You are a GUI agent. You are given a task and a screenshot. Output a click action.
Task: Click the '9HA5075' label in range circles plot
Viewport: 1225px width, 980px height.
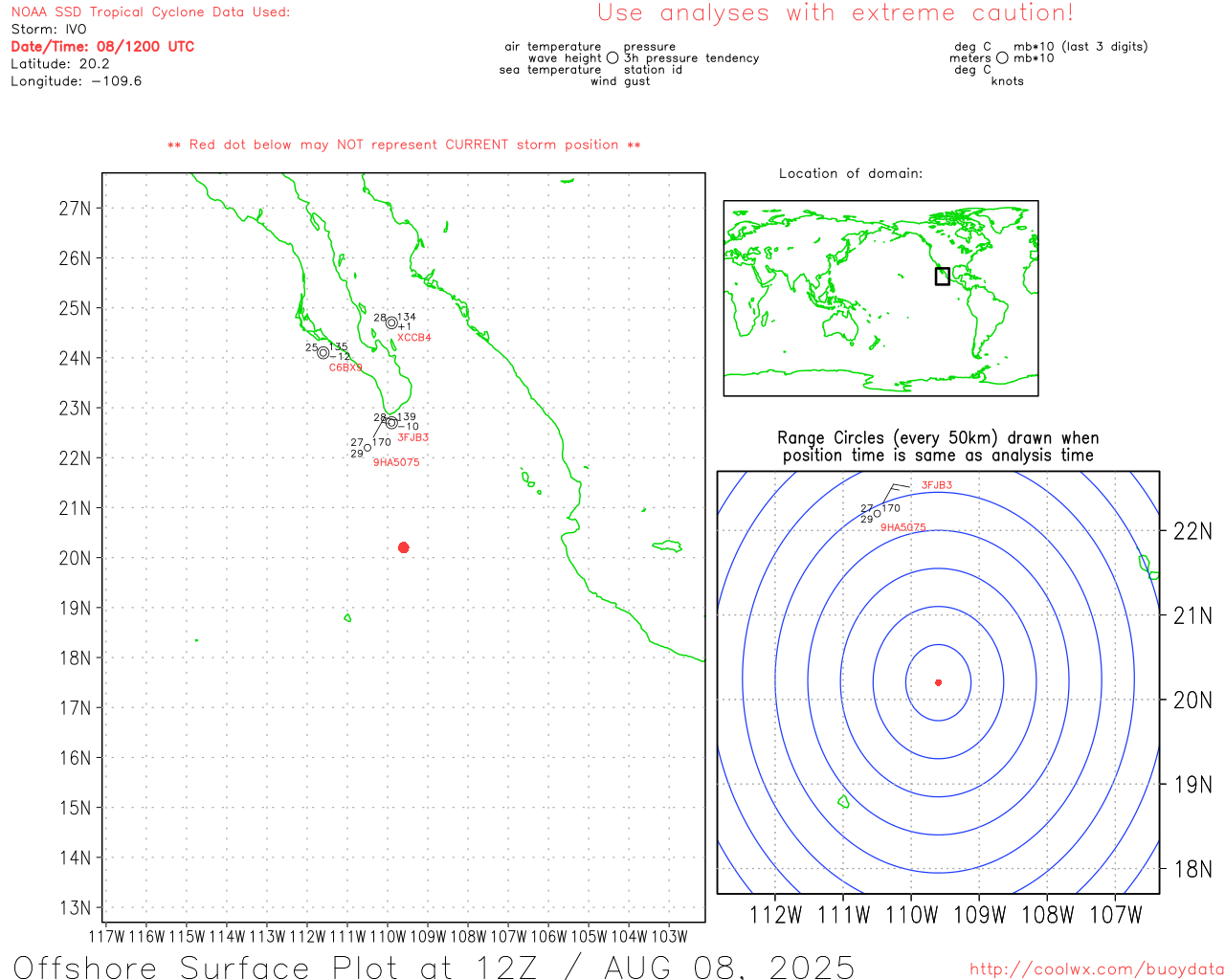tap(903, 527)
